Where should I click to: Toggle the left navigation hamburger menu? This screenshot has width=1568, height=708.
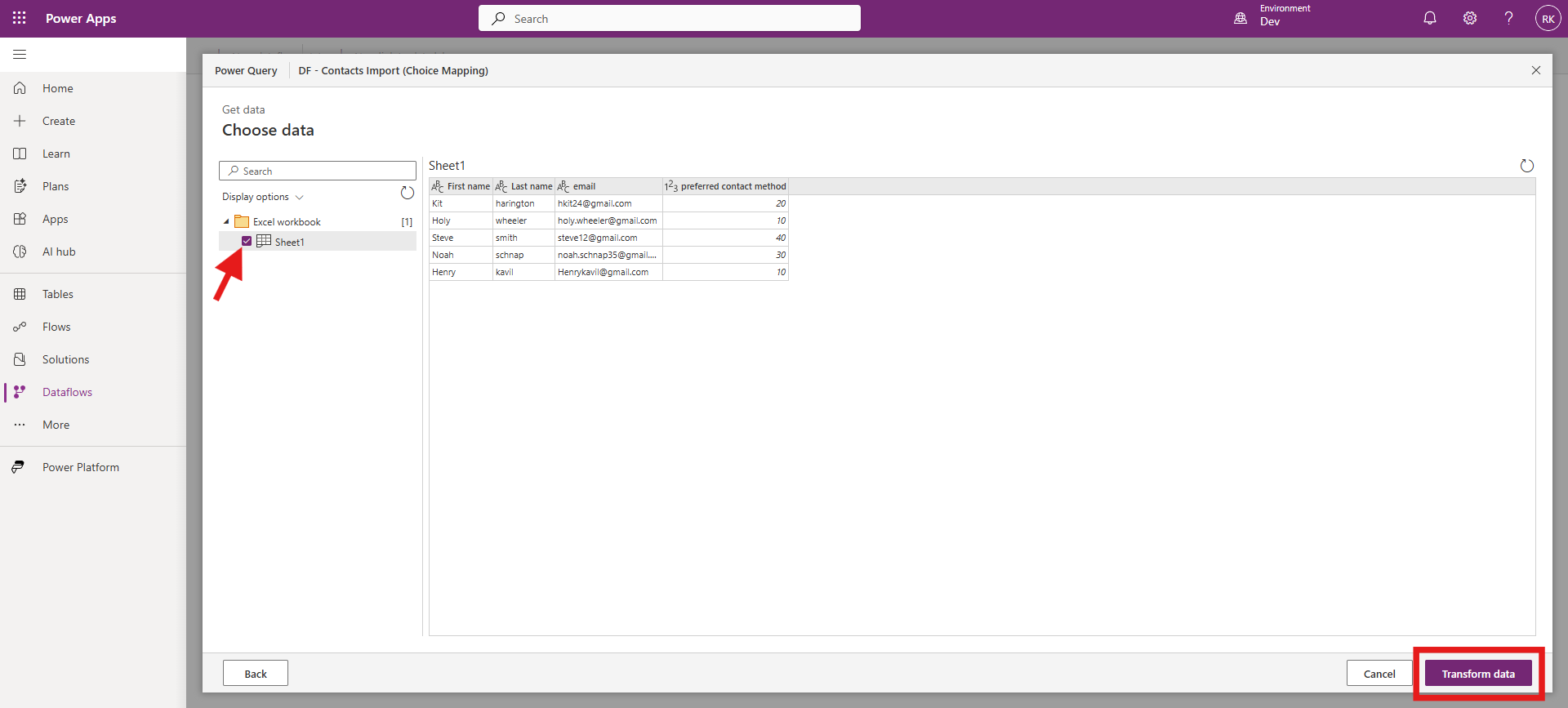click(20, 54)
